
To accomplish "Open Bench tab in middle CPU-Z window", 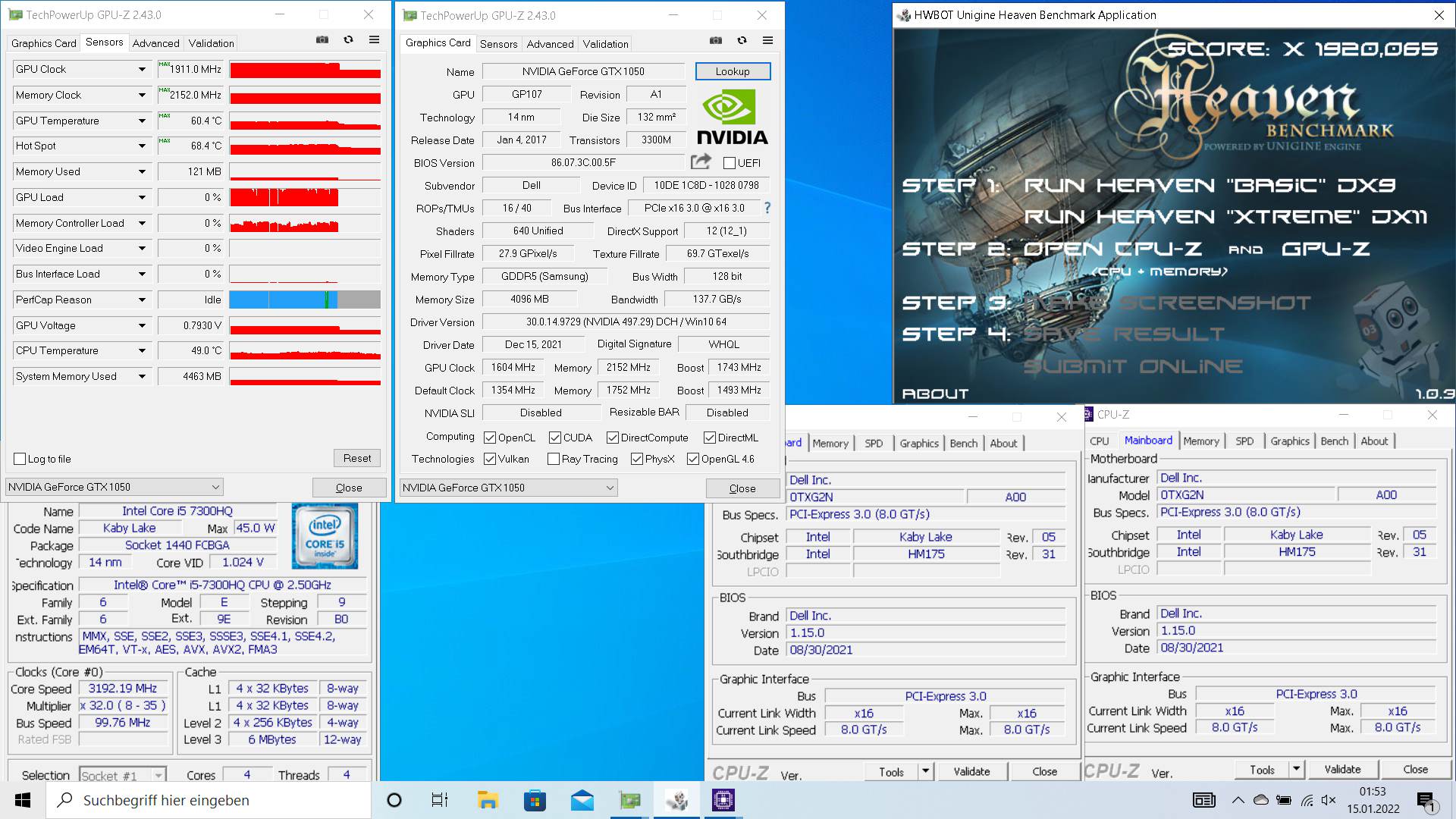I will [964, 443].
